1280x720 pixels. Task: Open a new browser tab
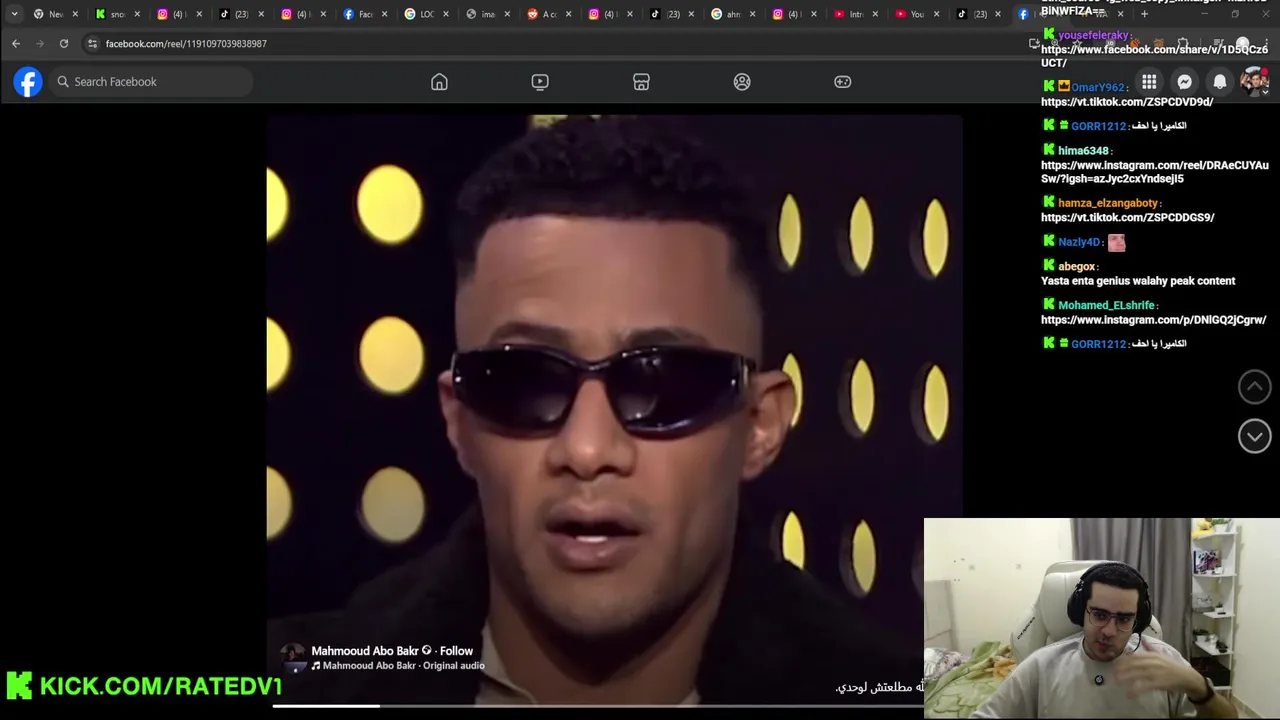pyautogui.click(x=1145, y=14)
